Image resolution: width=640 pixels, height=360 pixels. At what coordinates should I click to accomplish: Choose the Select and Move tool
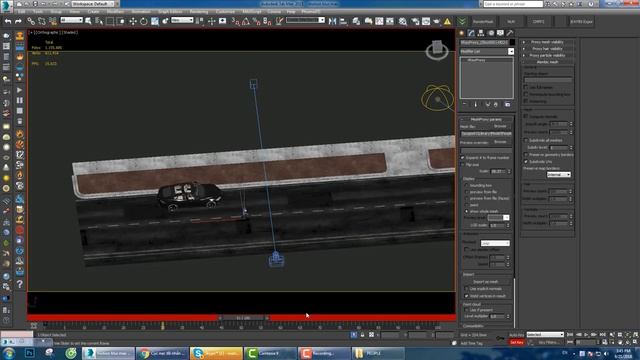133,21
